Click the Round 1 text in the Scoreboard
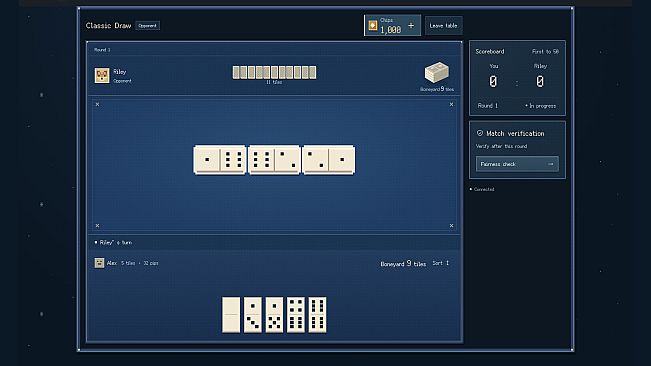Viewport: 651px width, 366px height. pyautogui.click(x=487, y=106)
